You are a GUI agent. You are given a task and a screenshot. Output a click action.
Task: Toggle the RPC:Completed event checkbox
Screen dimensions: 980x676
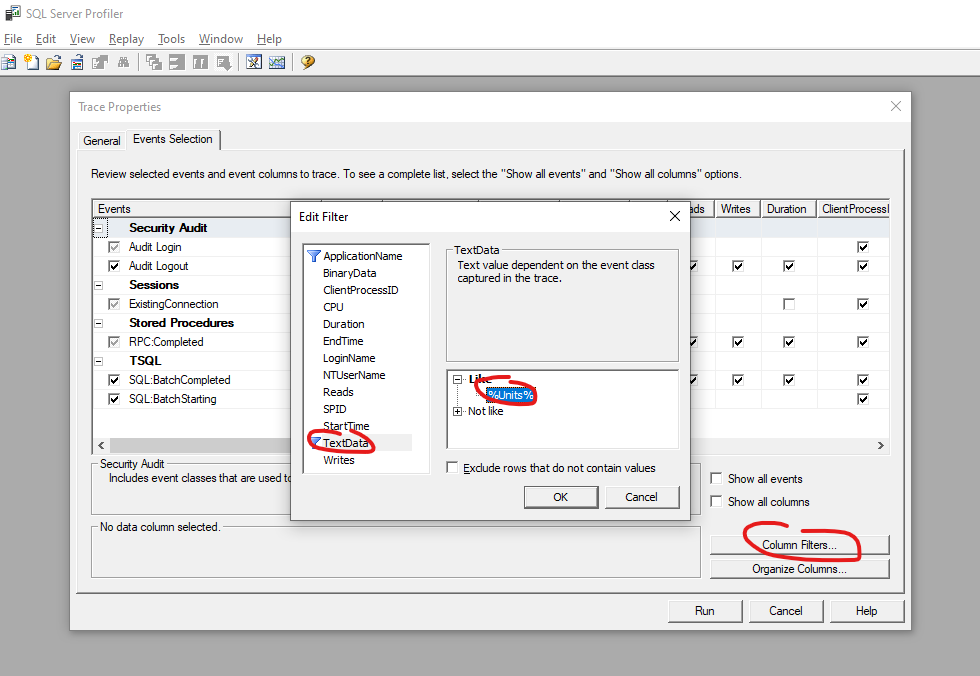(114, 342)
